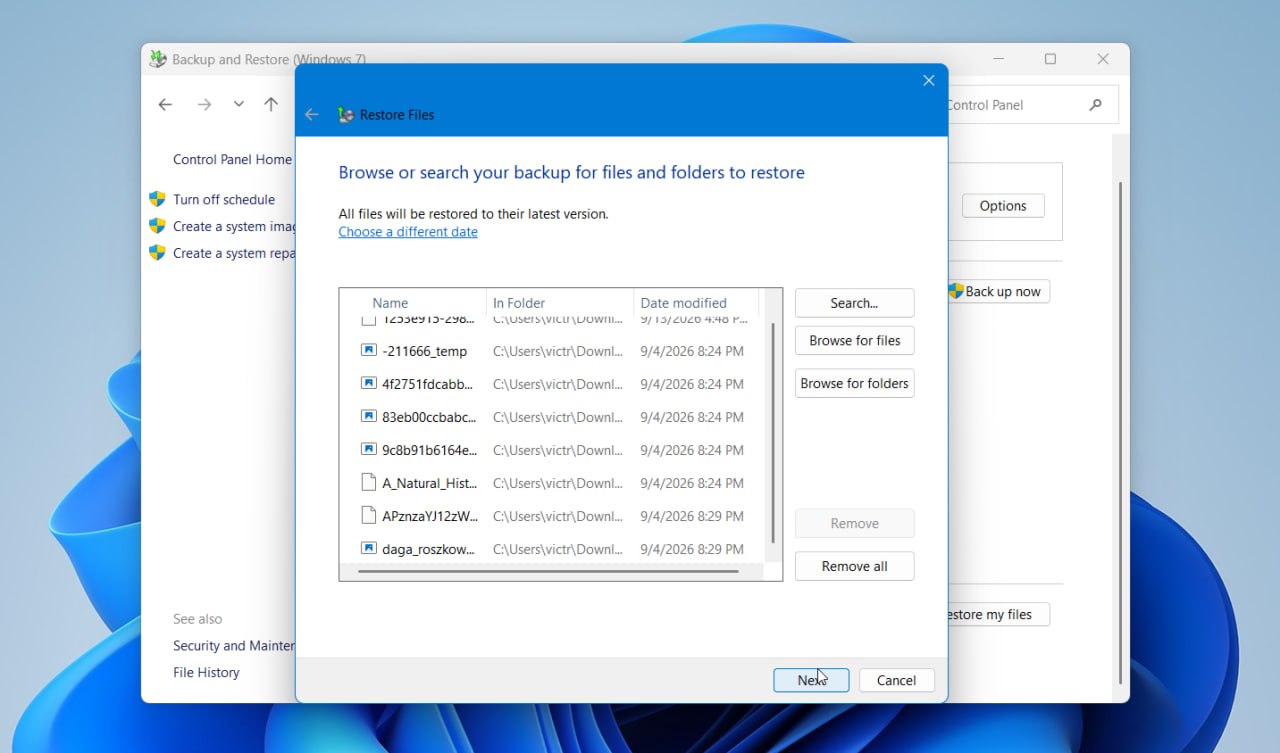Screen dimensions: 1280x753
Task: Click the Backup and Restore title bar icon
Action: [158, 59]
